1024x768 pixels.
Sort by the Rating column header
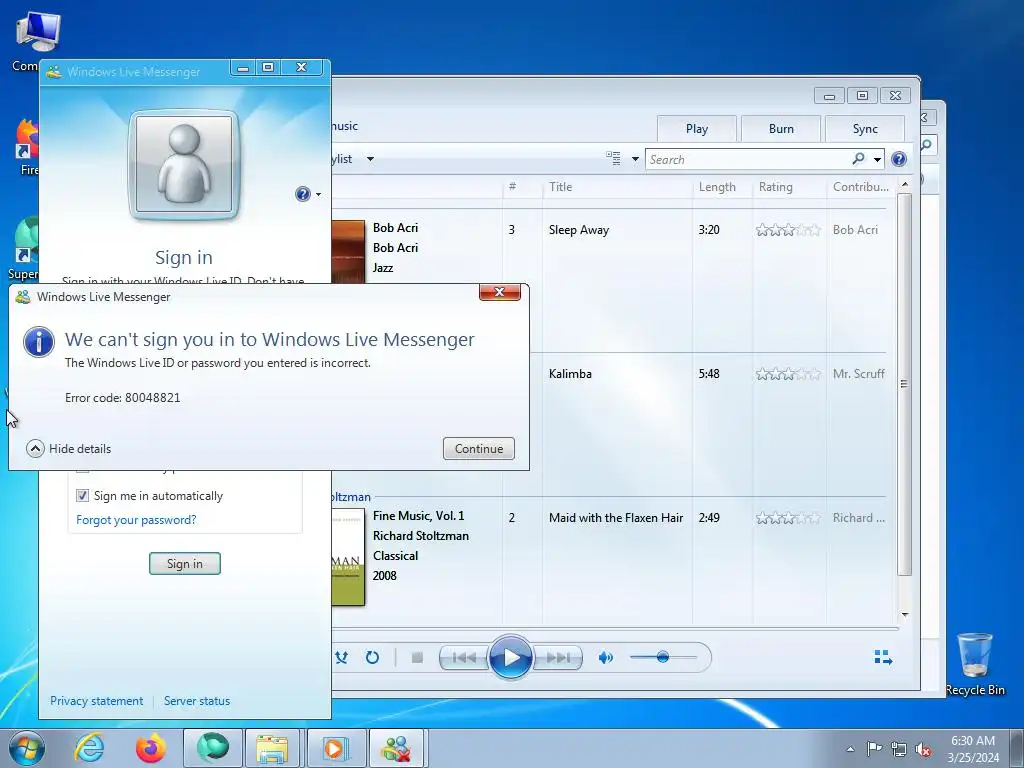789,187
